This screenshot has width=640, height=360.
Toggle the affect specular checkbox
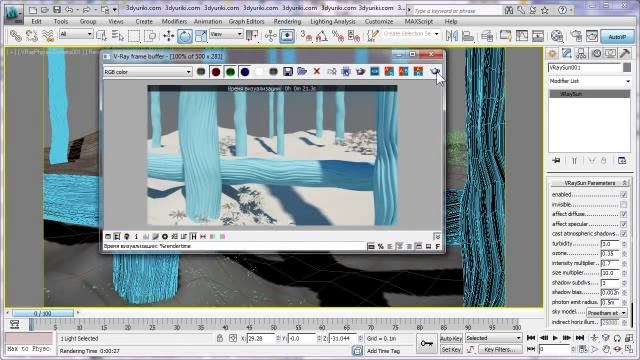[x=623, y=224]
